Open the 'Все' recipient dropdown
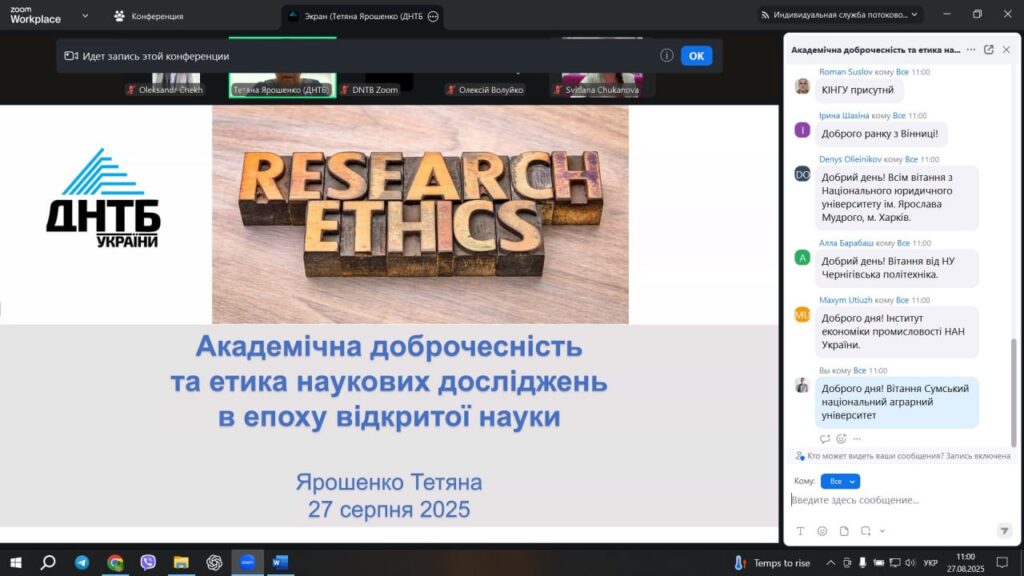Screen dimensions: 1024x576 click(840, 481)
